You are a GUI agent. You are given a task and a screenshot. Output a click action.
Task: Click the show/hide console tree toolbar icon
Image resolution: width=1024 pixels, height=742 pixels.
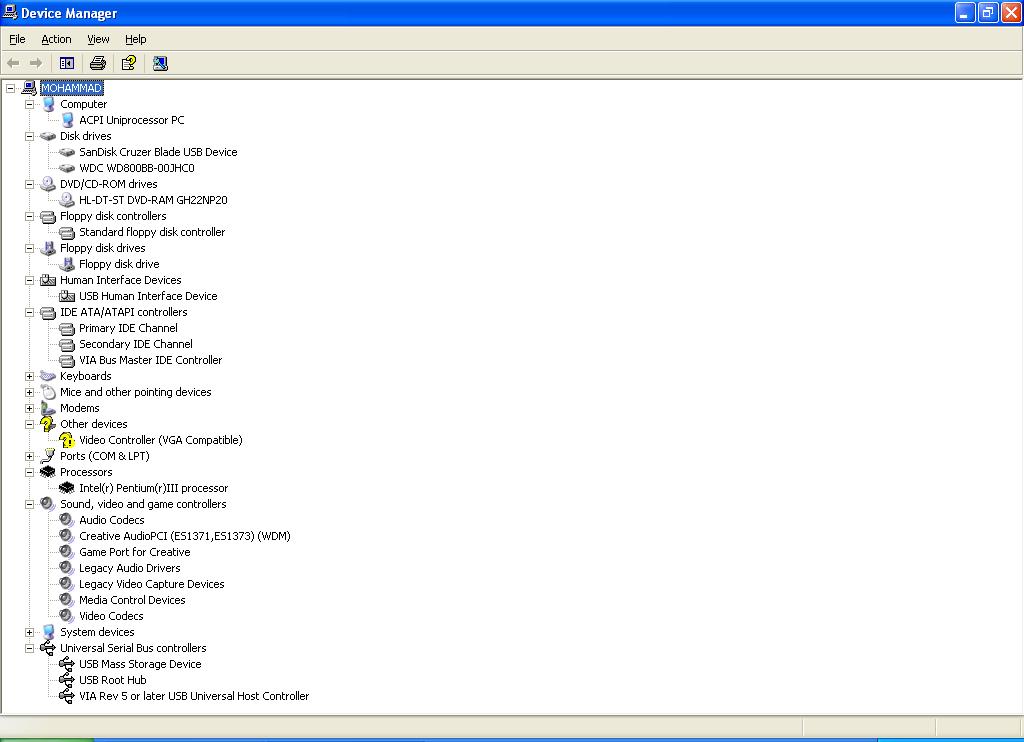point(67,63)
